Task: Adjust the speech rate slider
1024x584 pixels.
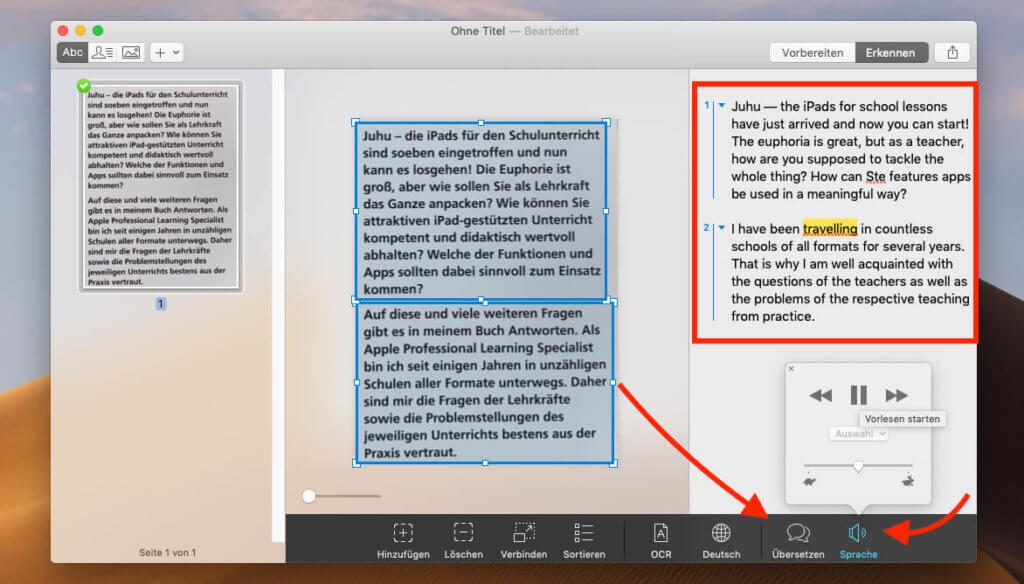Action: click(858, 466)
